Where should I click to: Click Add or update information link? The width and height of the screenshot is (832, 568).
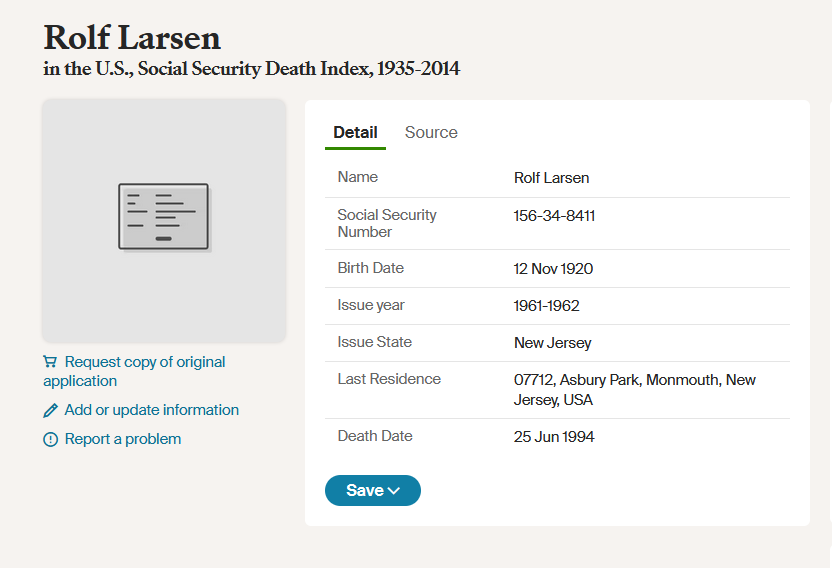pos(151,410)
